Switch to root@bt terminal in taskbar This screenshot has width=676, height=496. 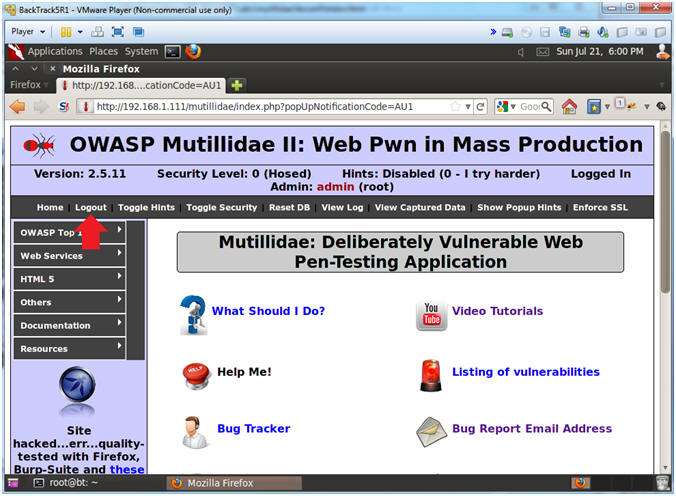(67, 483)
